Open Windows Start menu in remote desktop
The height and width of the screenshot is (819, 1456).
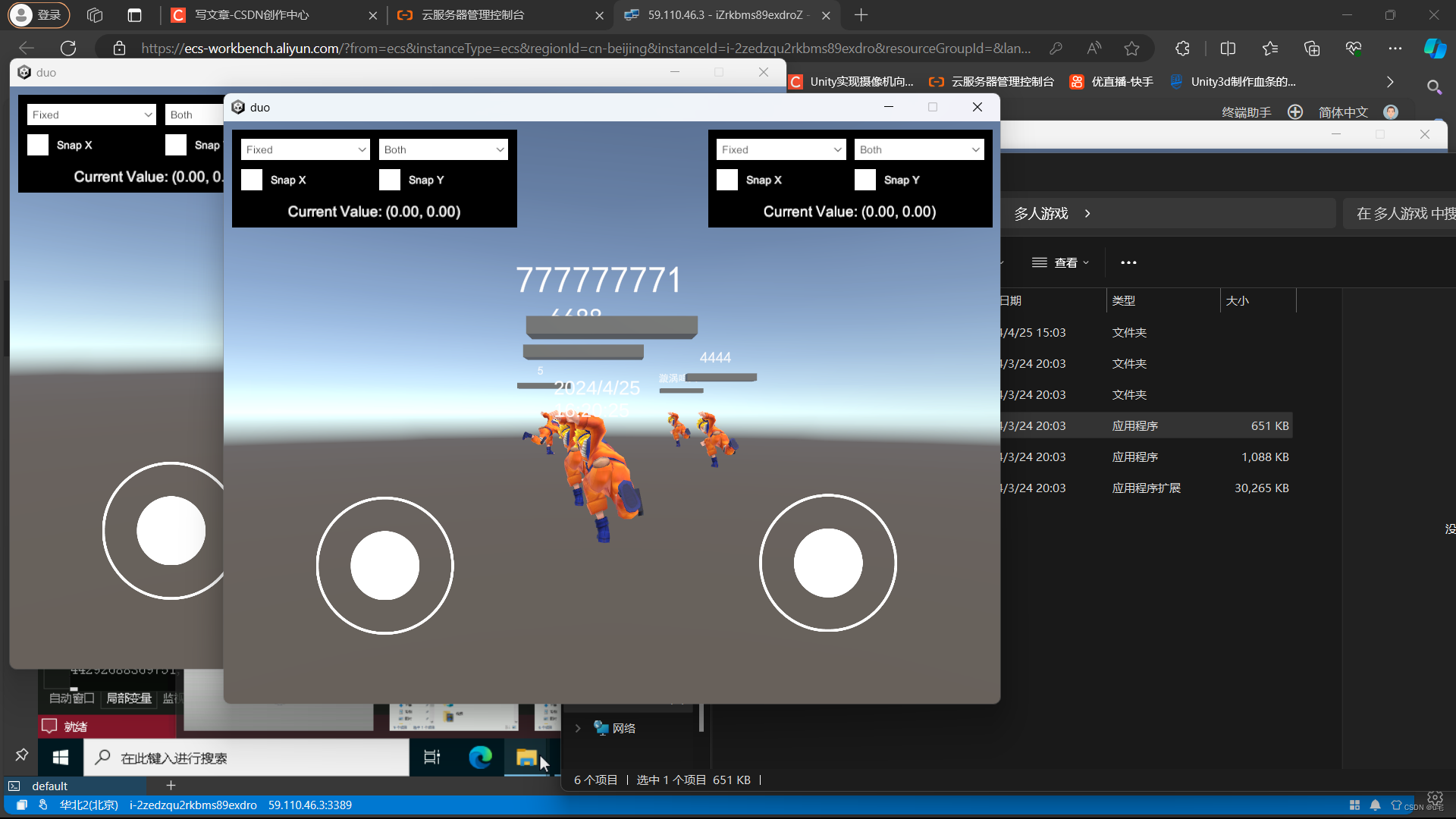[x=61, y=757]
